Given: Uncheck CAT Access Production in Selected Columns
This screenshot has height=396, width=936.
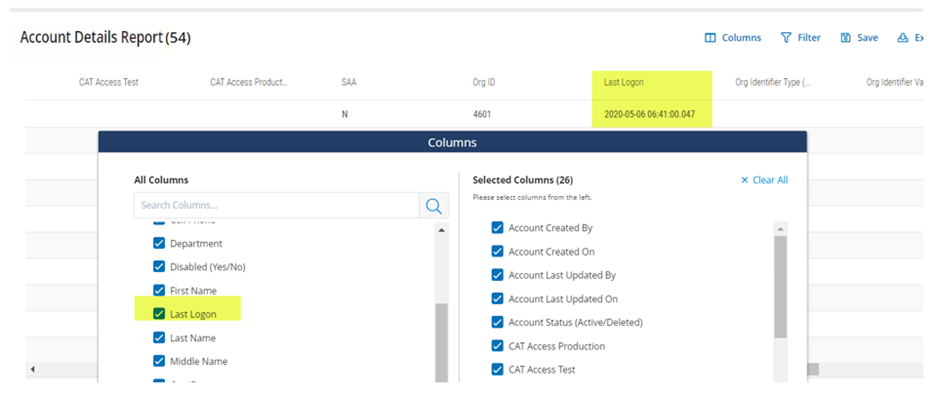Looking at the screenshot, I should coord(497,346).
